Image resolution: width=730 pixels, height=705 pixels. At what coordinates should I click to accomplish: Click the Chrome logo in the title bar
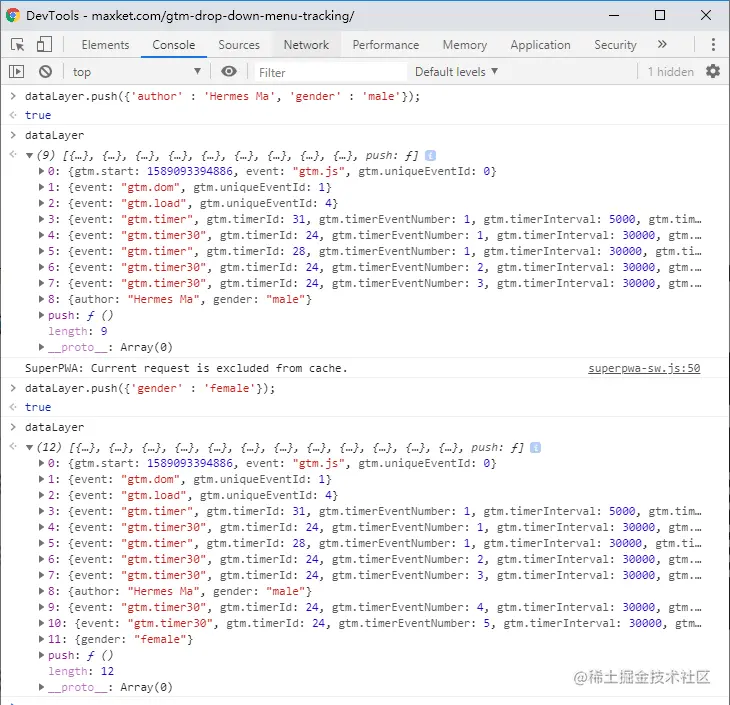(13, 15)
